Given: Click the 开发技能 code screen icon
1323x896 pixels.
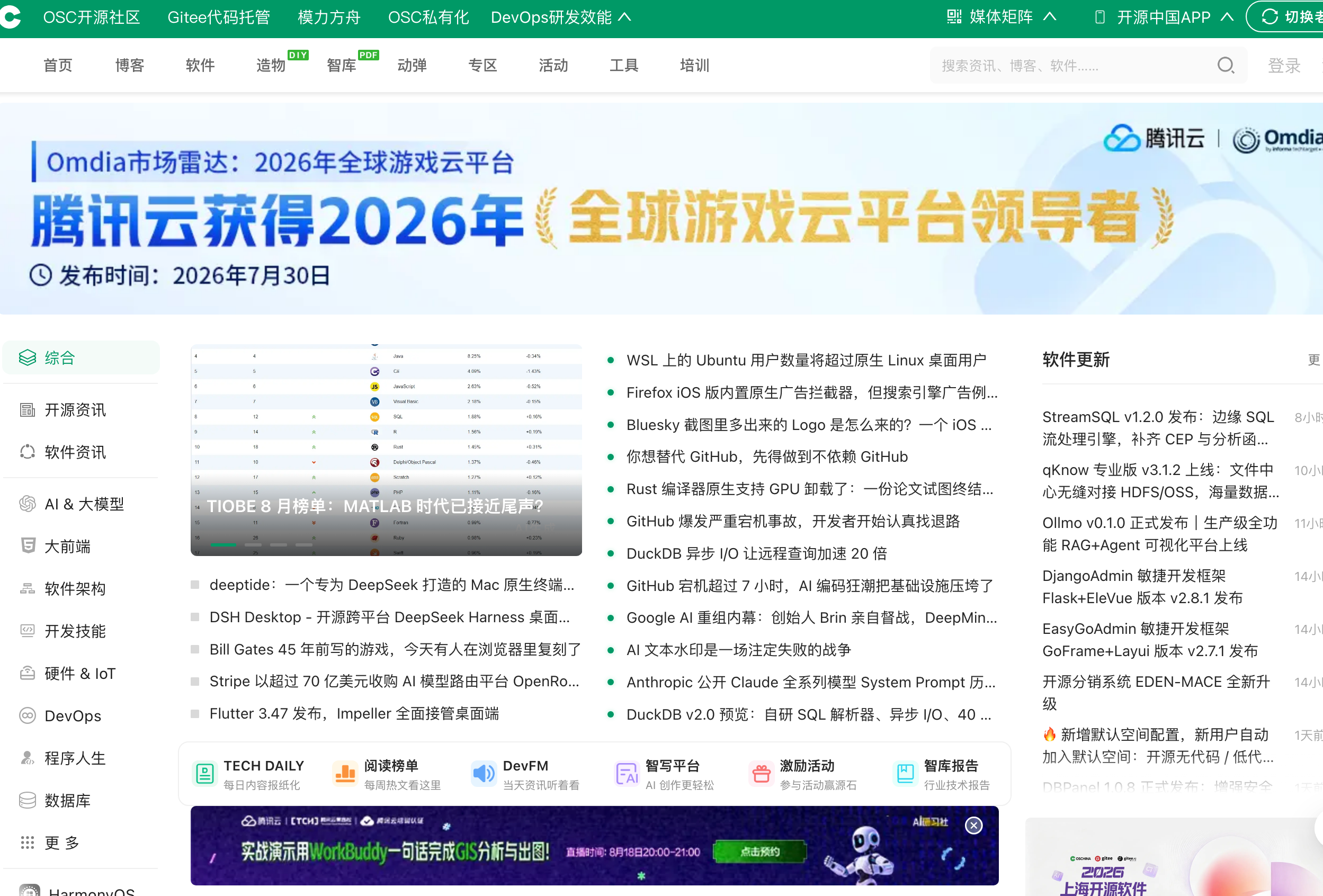Looking at the screenshot, I should tap(28, 631).
